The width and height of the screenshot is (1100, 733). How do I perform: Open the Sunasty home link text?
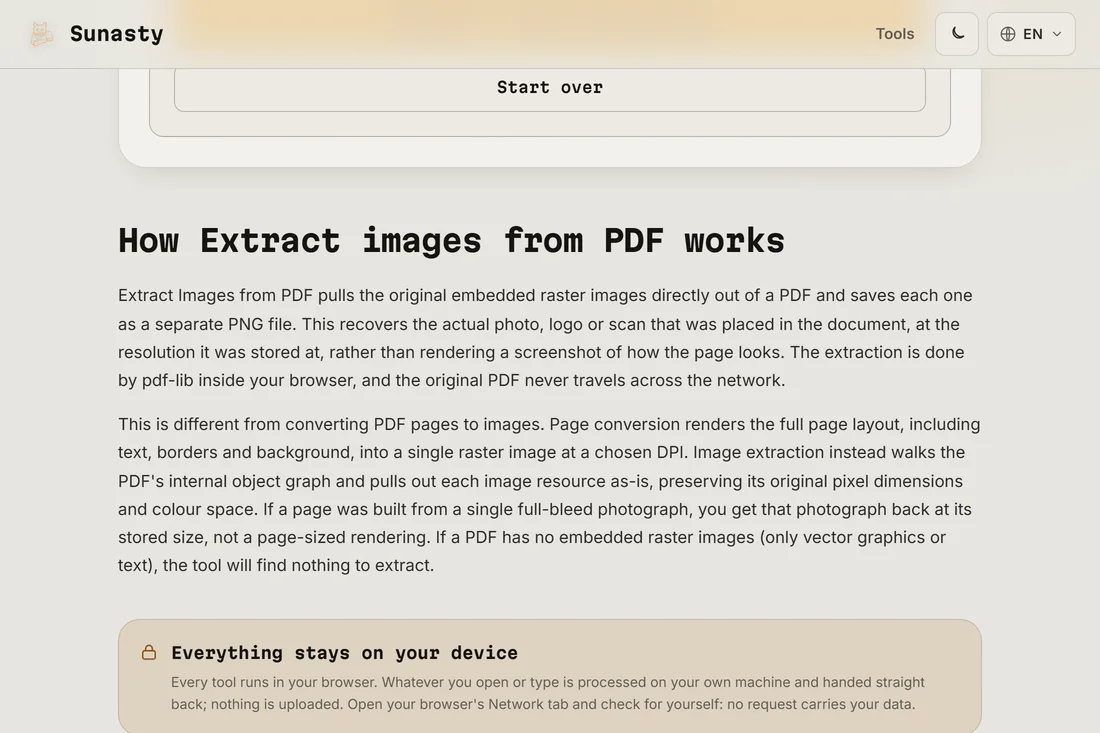[x=116, y=34]
